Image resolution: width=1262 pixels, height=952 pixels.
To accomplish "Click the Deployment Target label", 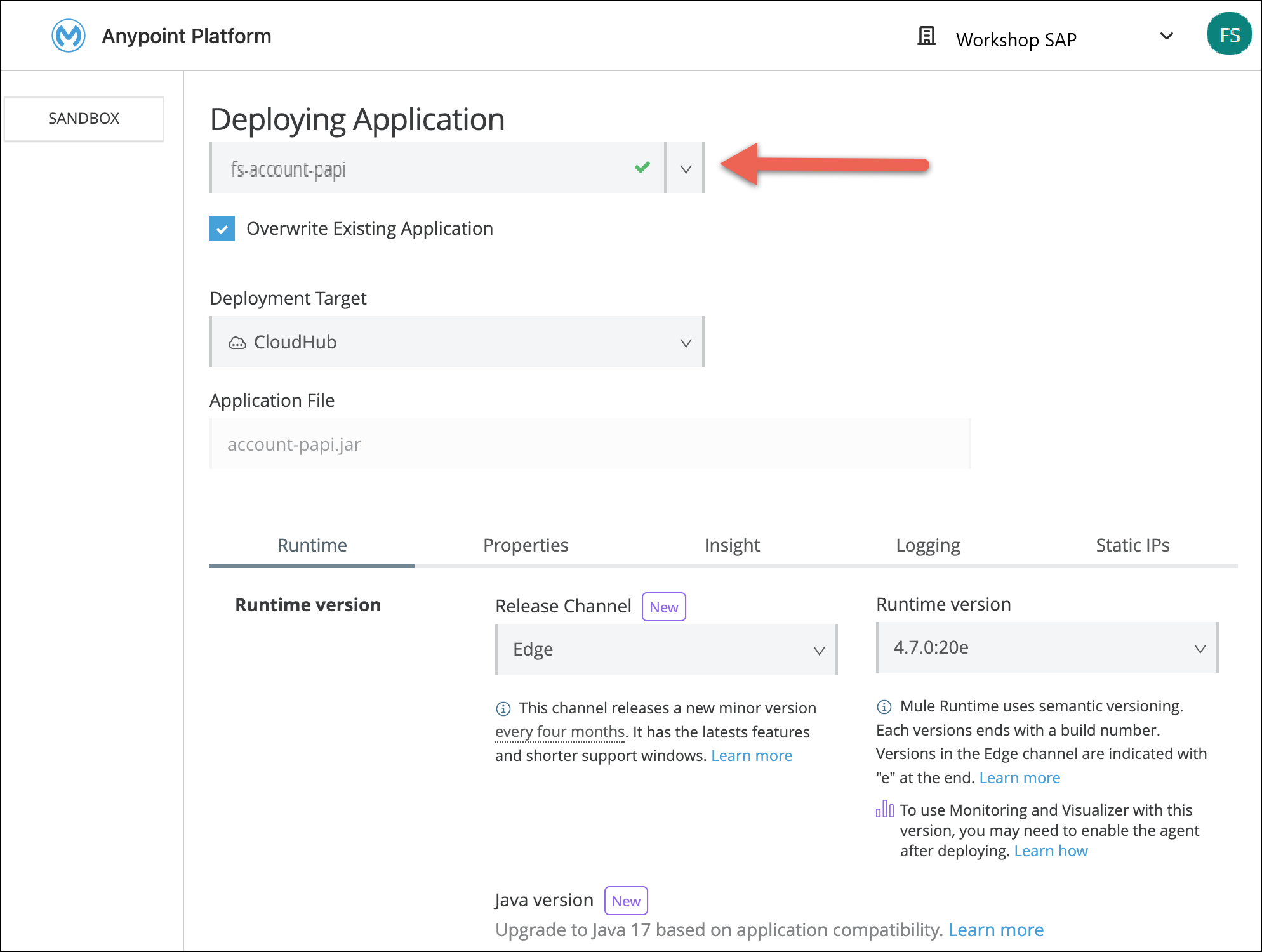I will tap(288, 298).
